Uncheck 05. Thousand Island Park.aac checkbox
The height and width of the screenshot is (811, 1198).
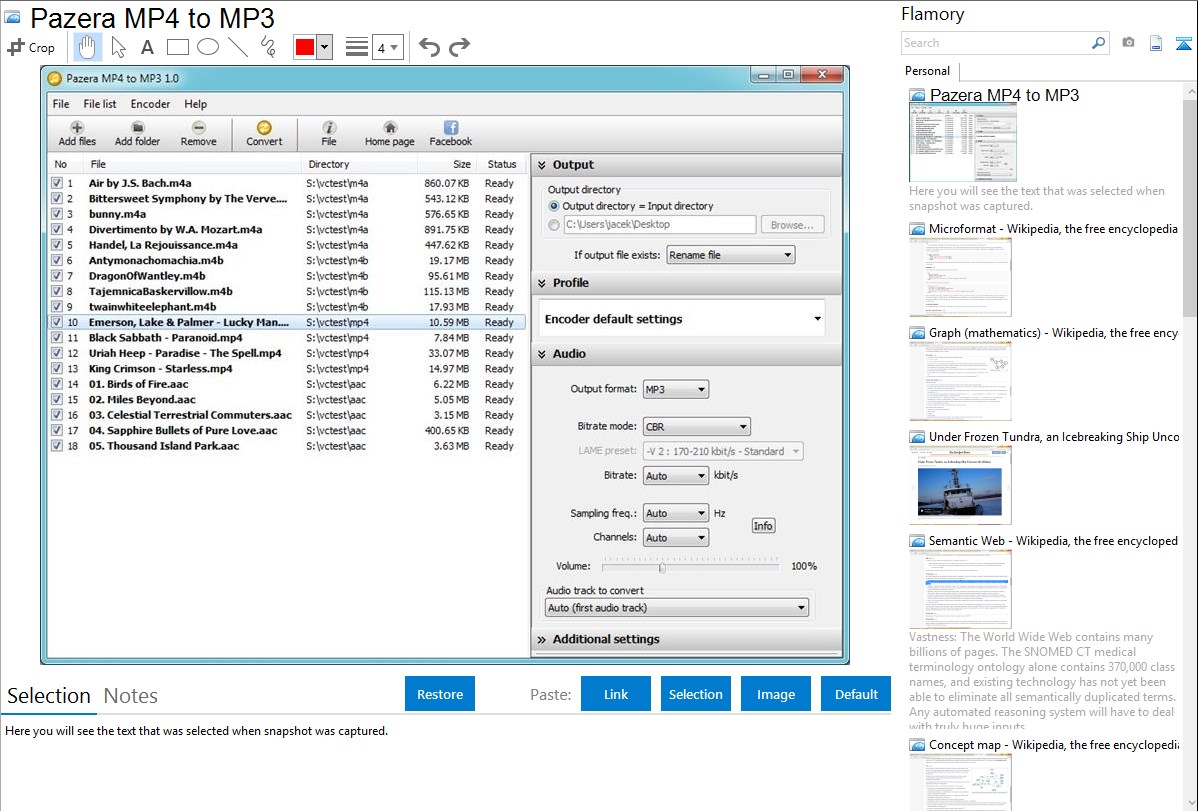point(57,446)
